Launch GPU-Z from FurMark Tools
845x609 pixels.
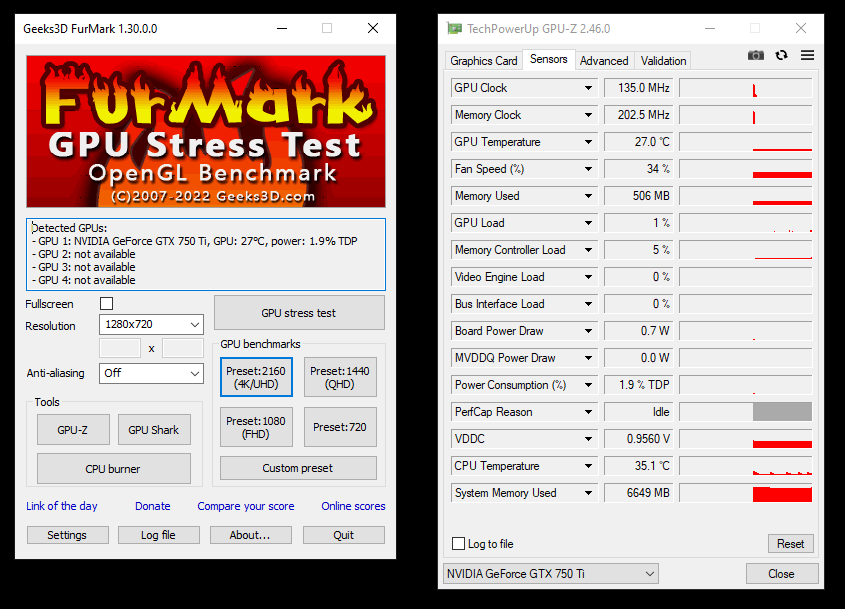tap(73, 430)
